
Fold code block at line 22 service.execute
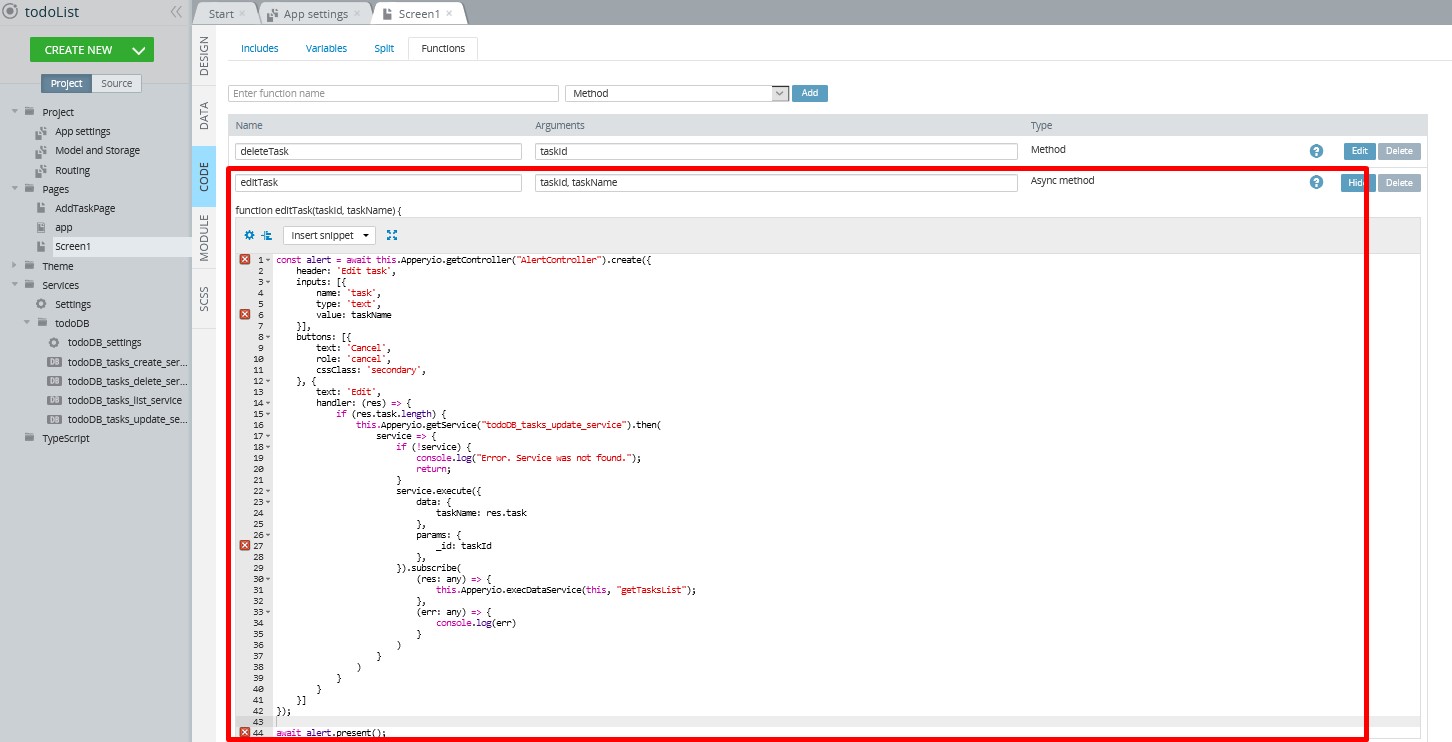(268, 490)
